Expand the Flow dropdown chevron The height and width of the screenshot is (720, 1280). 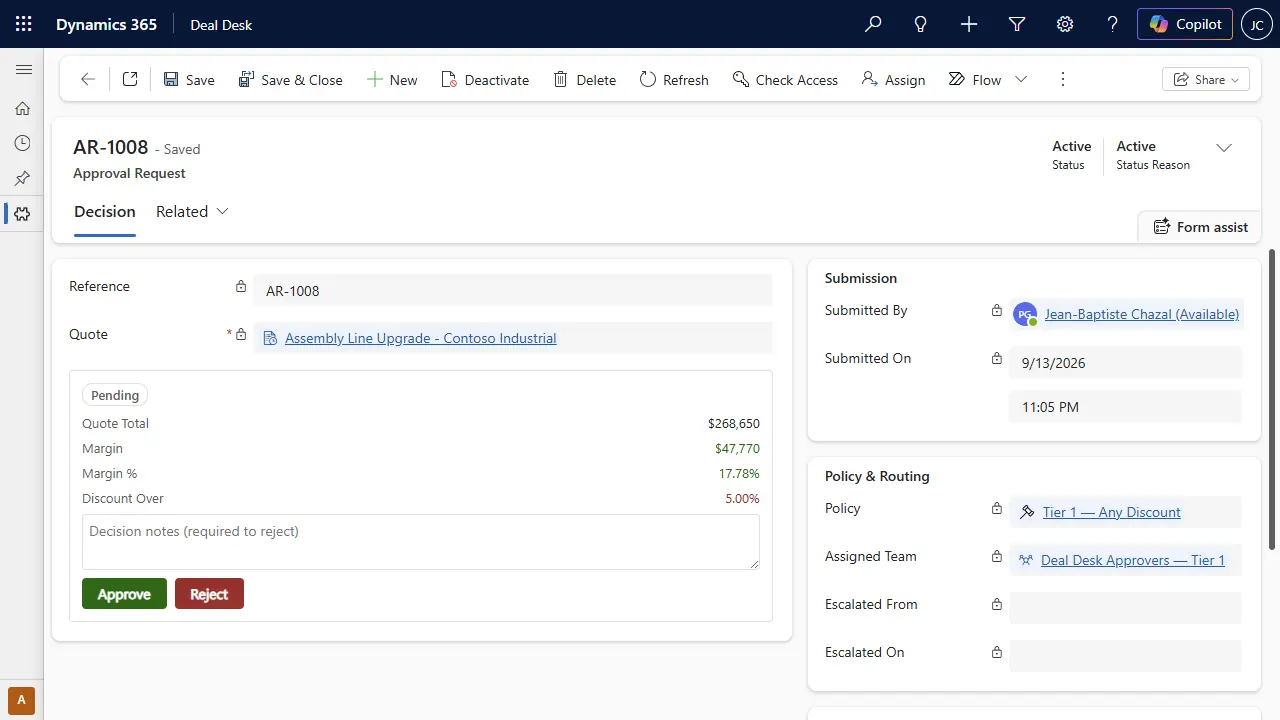[1021, 79]
